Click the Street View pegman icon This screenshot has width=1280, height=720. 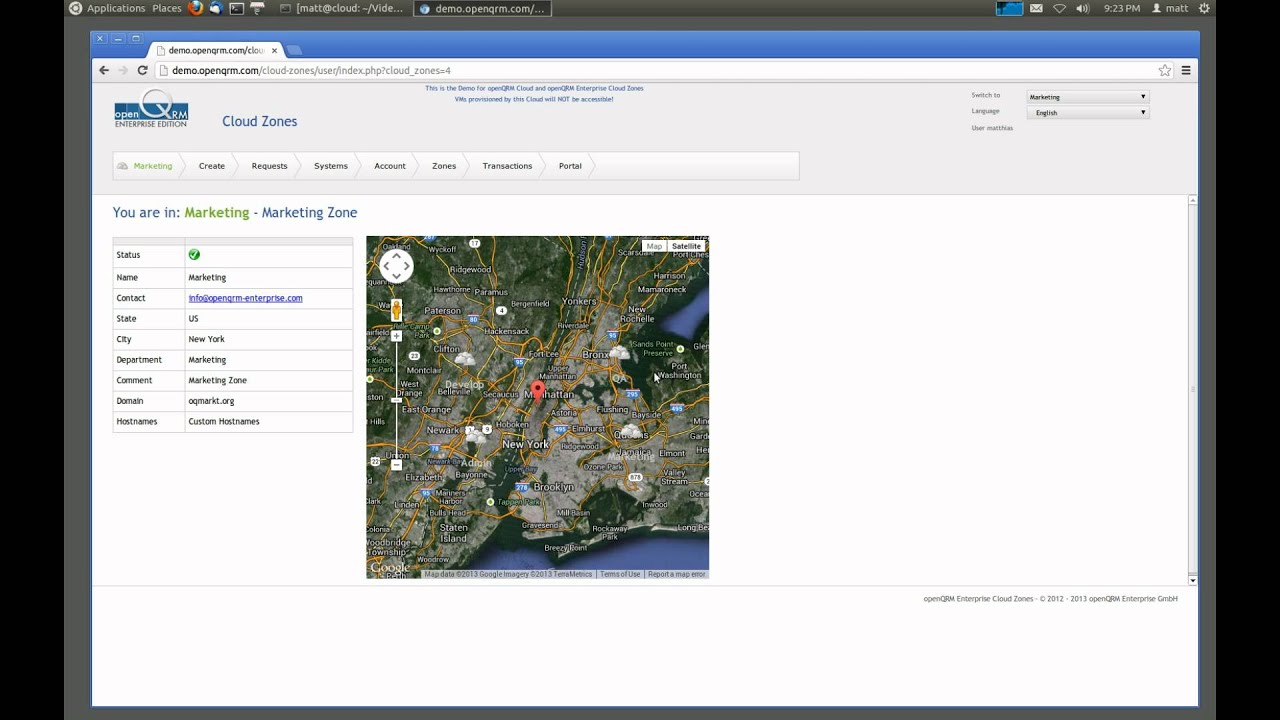click(x=396, y=310)
